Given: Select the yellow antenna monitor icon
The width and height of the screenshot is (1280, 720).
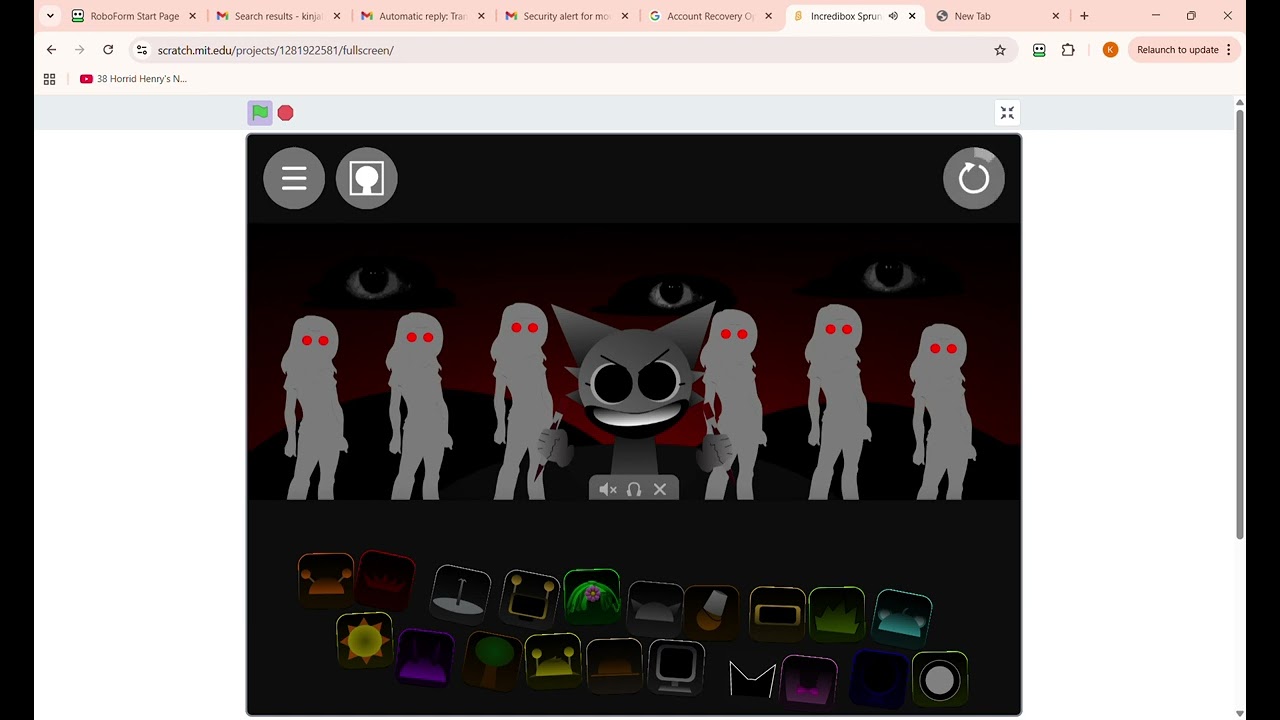Looking at the screenshot, I should (x=529, y=597).
